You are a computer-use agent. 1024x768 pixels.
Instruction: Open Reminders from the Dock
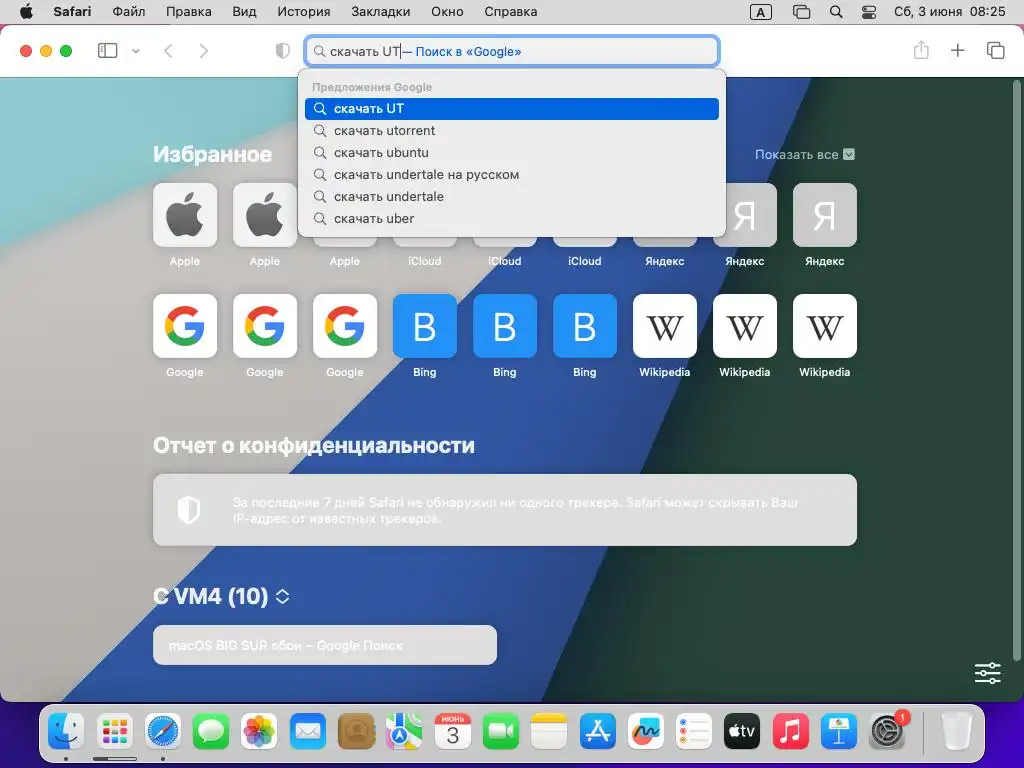pos(694,731)
